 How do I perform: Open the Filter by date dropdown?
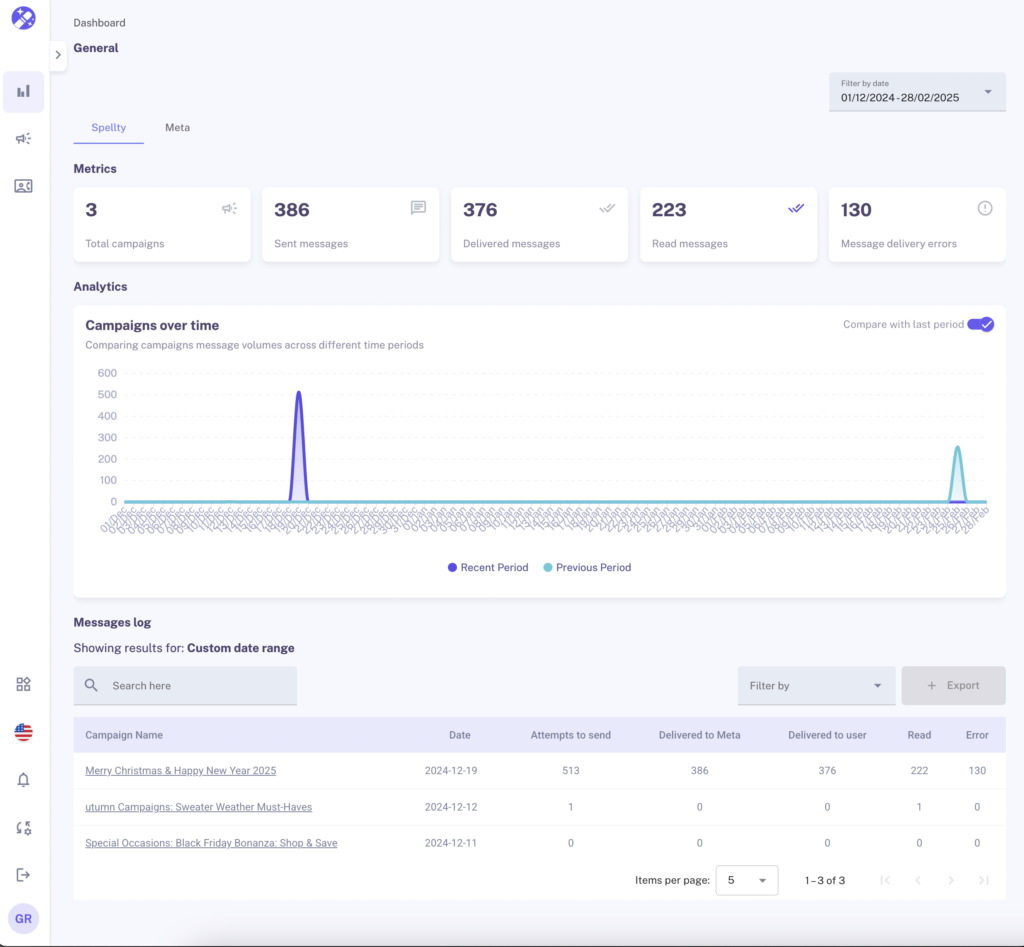click(917, 92)
